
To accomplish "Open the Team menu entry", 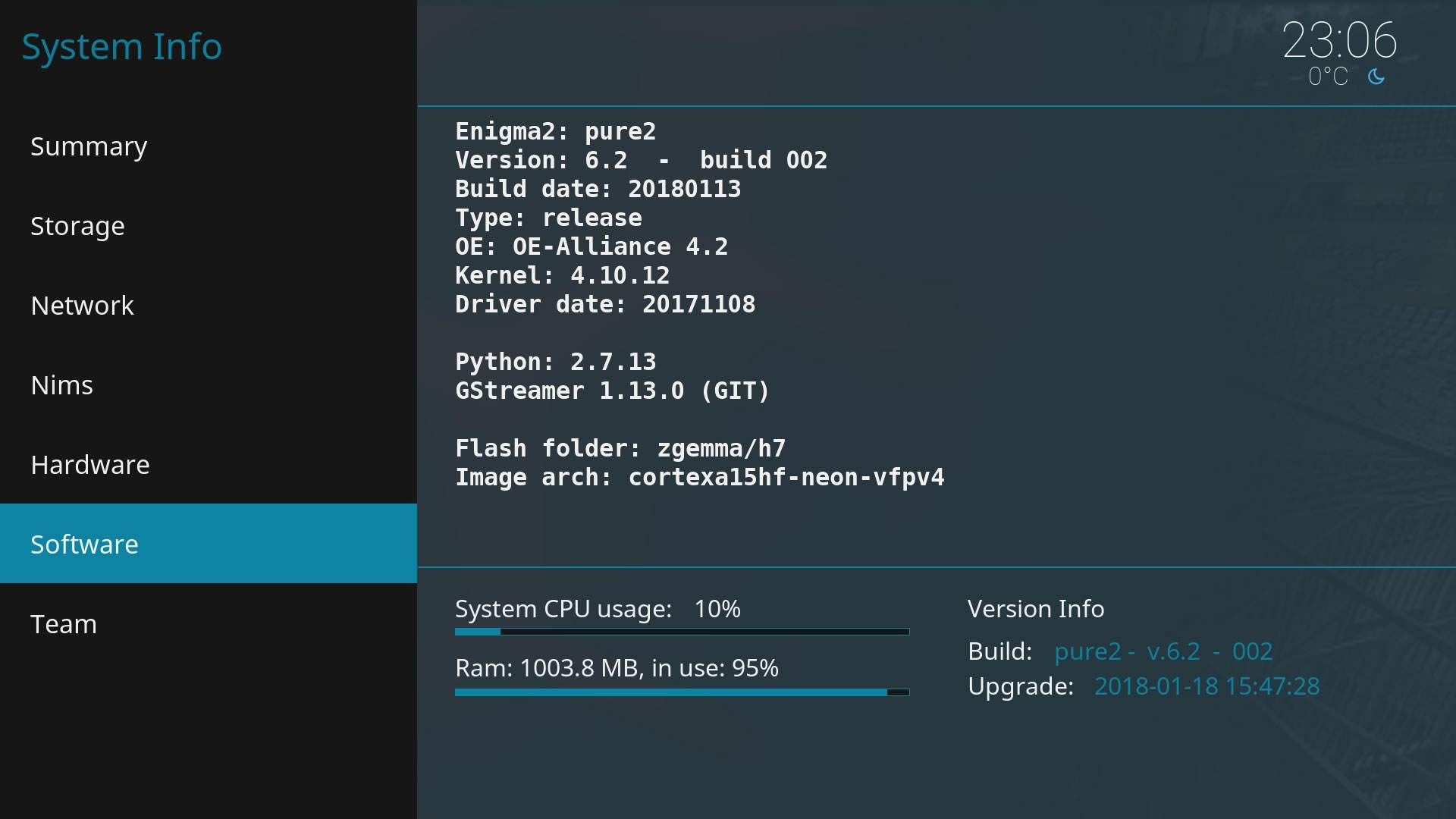I will click(x=209, y=624).
